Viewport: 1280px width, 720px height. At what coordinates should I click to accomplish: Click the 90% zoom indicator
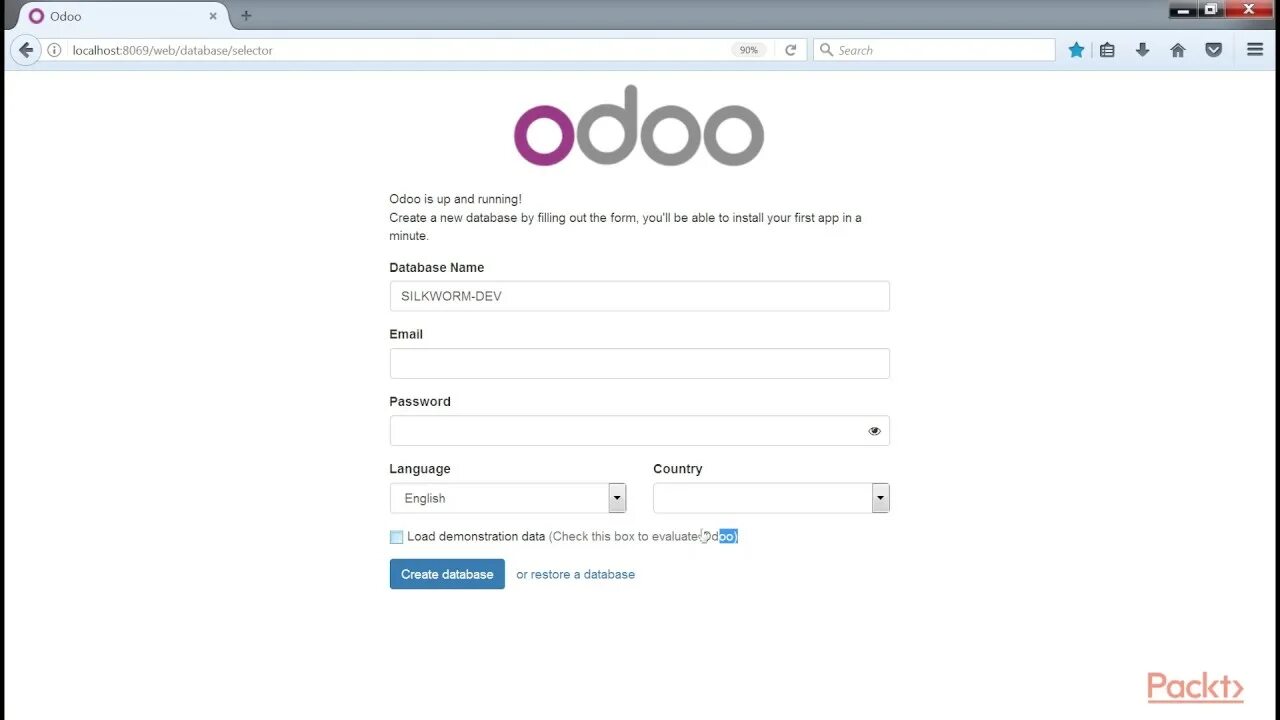pyautogui.click(x=749, y=50)
